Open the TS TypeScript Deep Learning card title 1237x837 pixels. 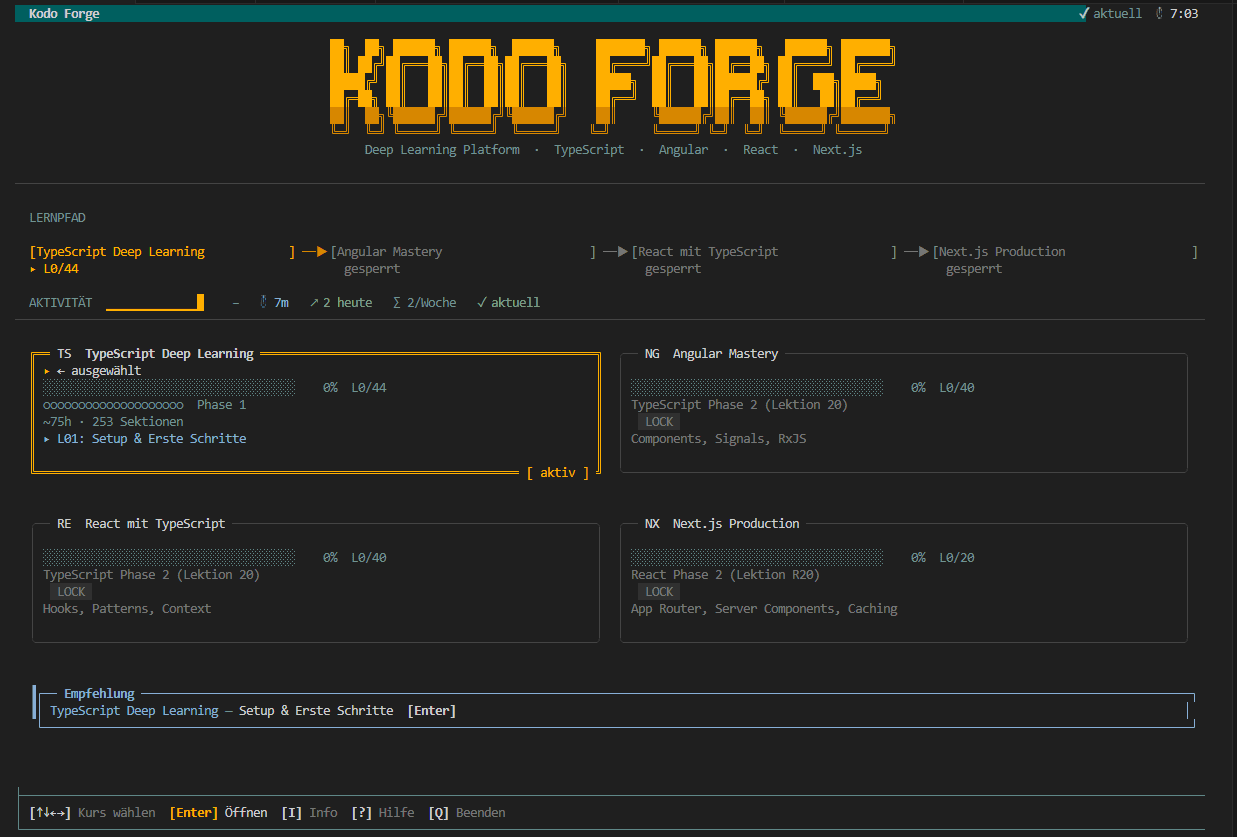pyautogui.click(x=155, y=354)
